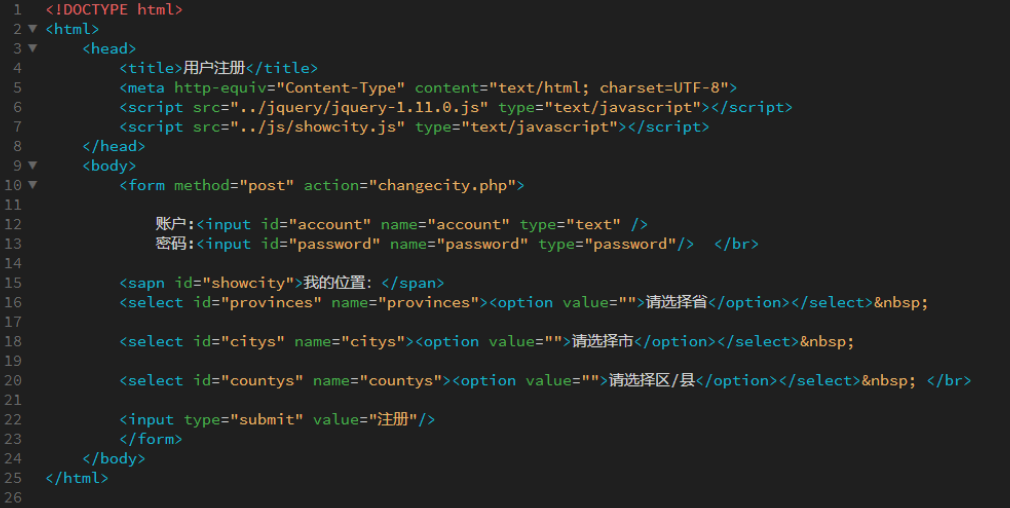Click the value="注册" submit attribute
The width and height of the screenshot is (1010, 508).
[x=366, y=419]
